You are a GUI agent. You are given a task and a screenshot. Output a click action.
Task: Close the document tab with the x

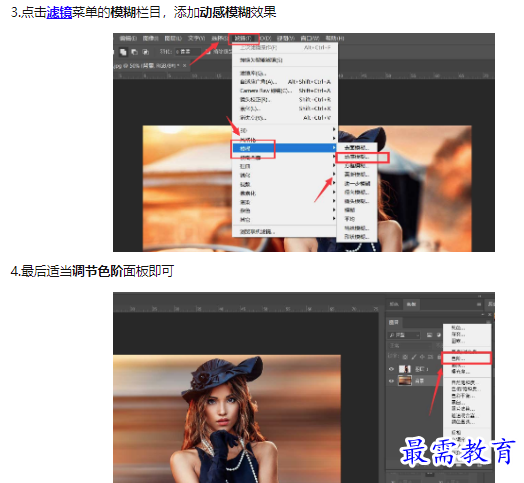[x=185, y=66]
